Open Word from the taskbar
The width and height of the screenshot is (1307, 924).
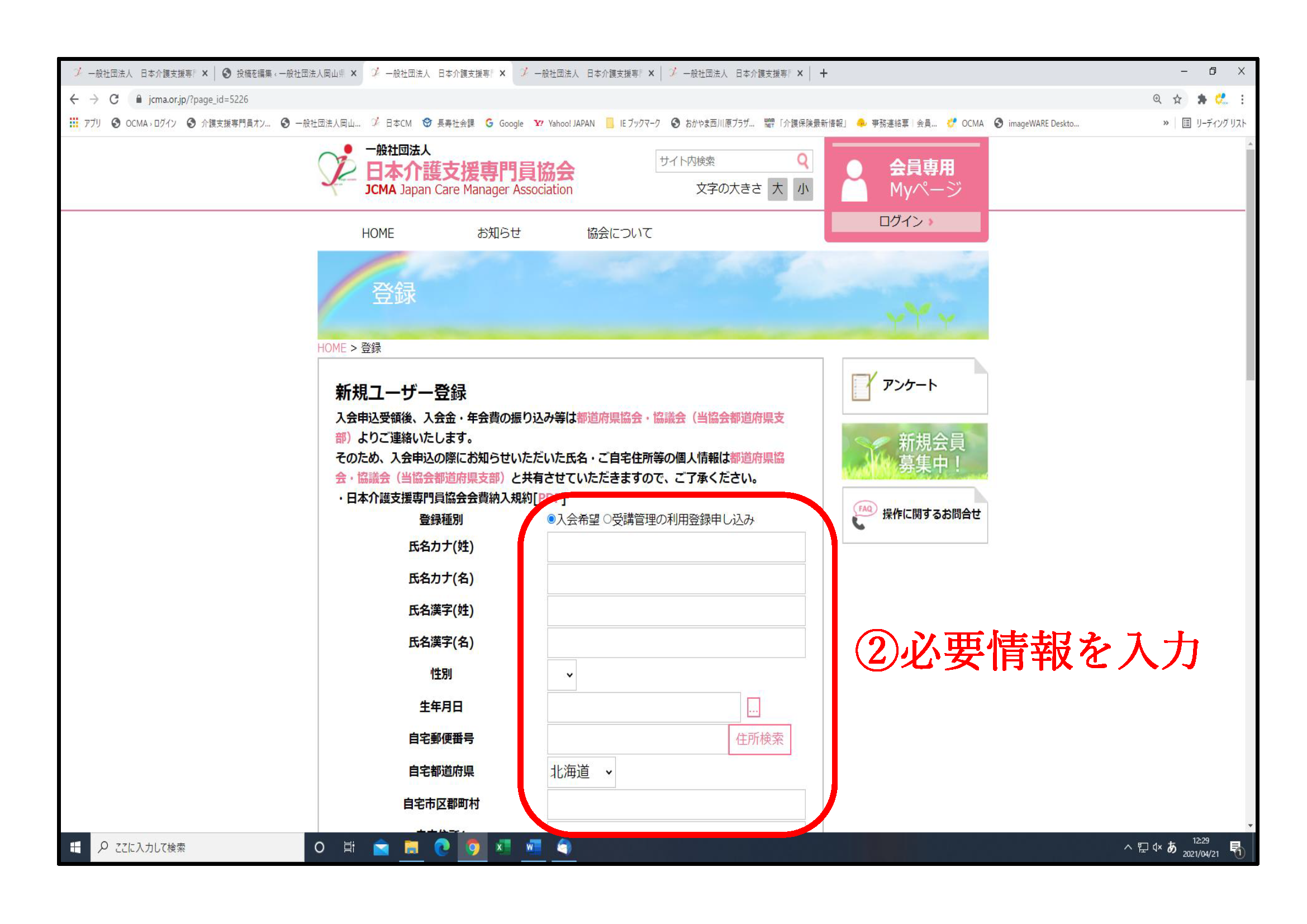[x=533, y=847]
